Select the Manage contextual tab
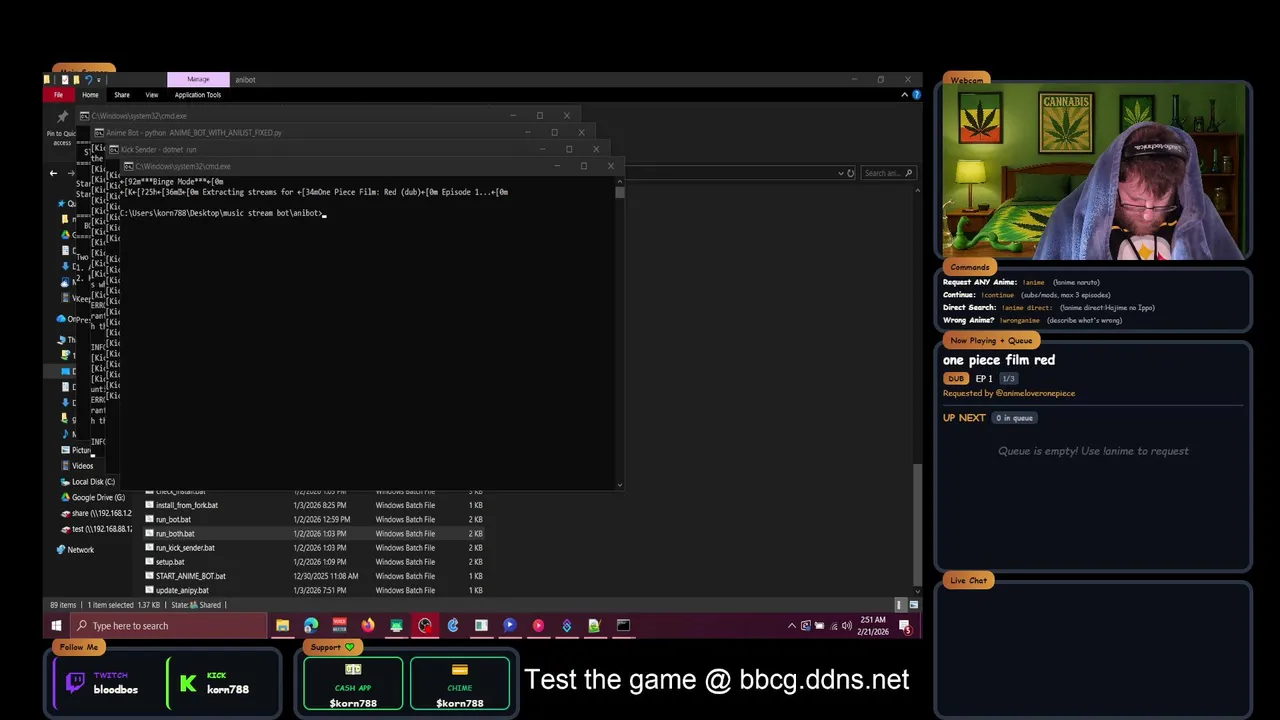This screenshot has width=1280, height=720. click(x=198, y=79)
